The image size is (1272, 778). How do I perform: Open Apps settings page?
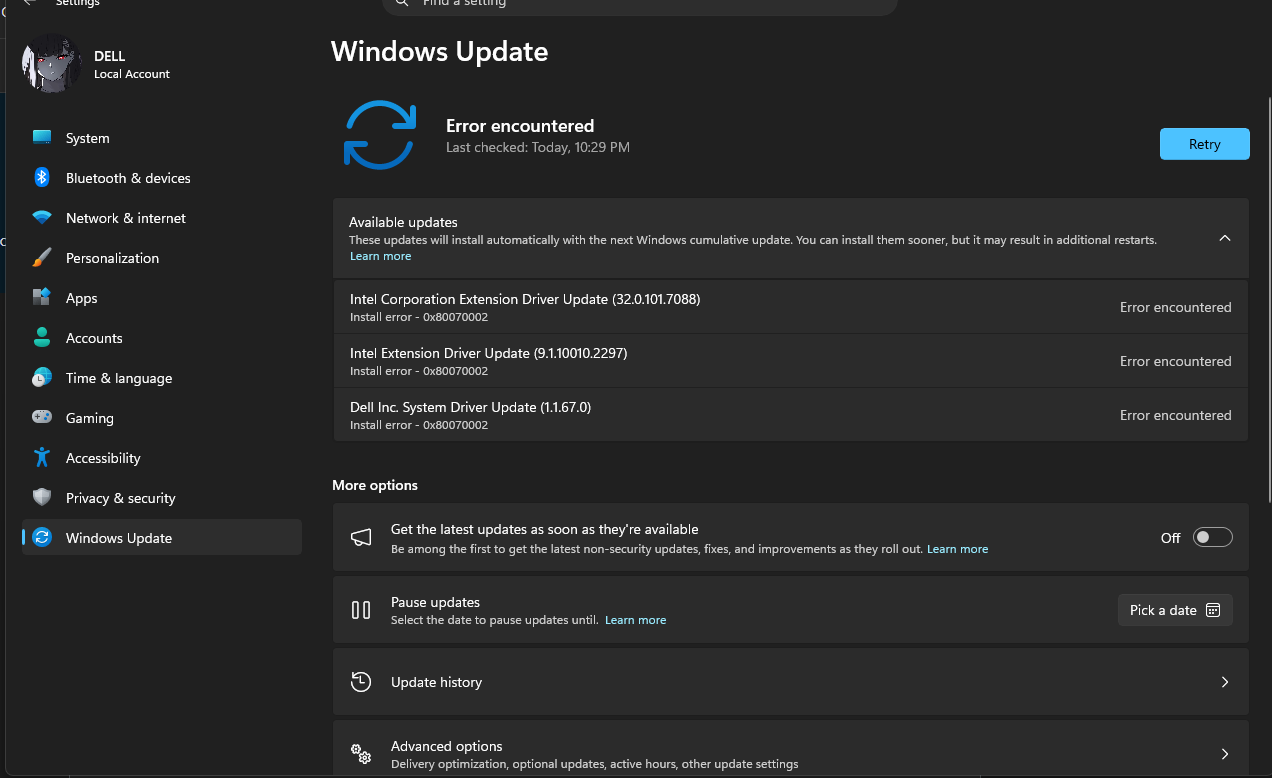(x=162, y=298)
